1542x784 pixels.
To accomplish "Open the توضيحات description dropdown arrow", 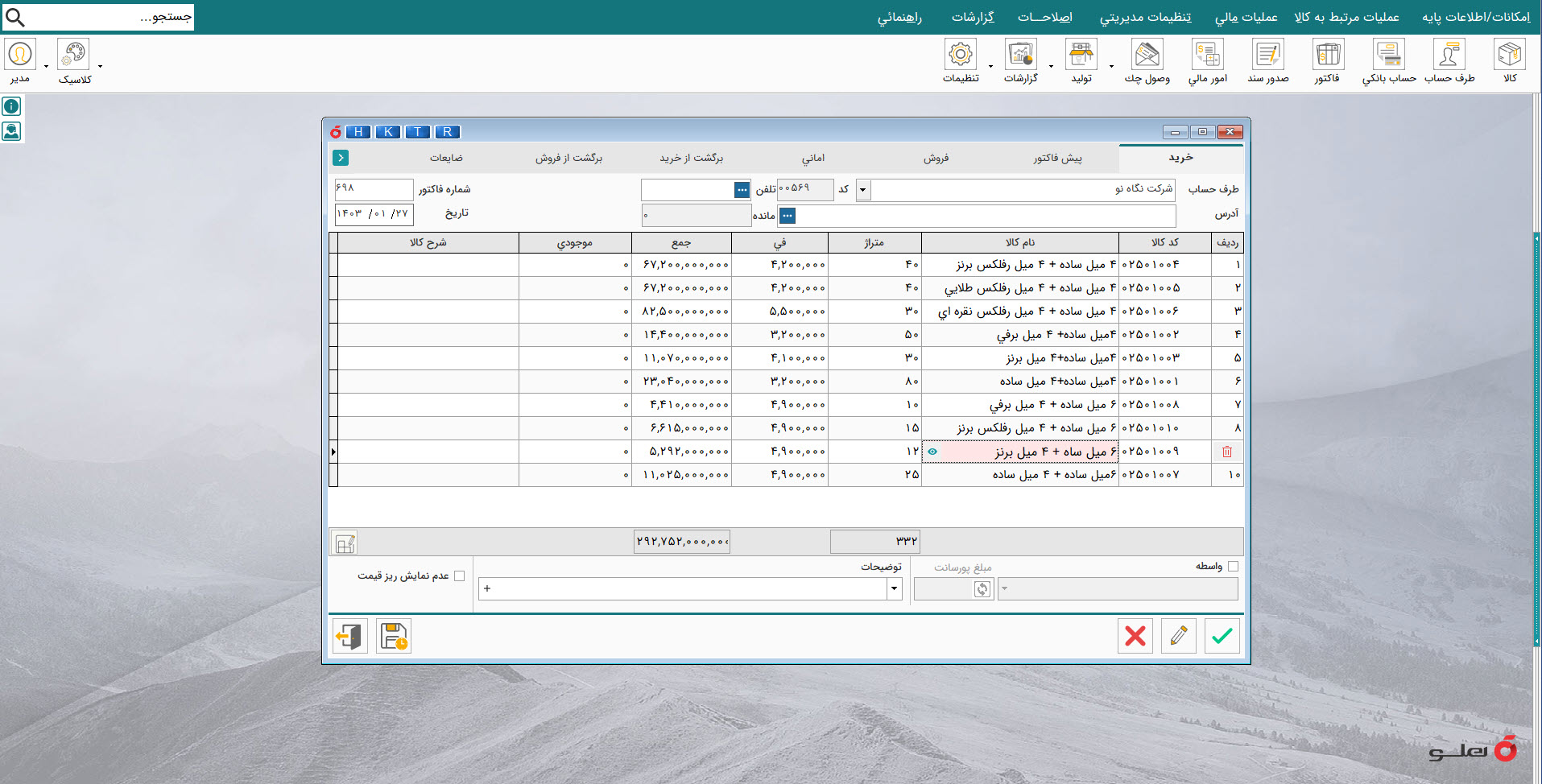I will click(x=894, y=589).
